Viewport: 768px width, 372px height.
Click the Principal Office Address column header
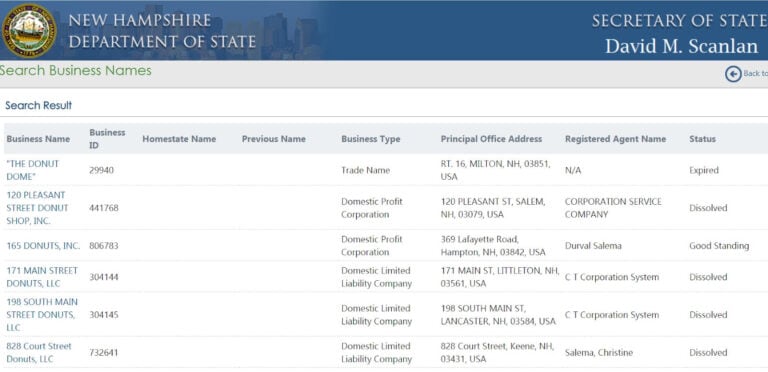[x=491, y=139]
